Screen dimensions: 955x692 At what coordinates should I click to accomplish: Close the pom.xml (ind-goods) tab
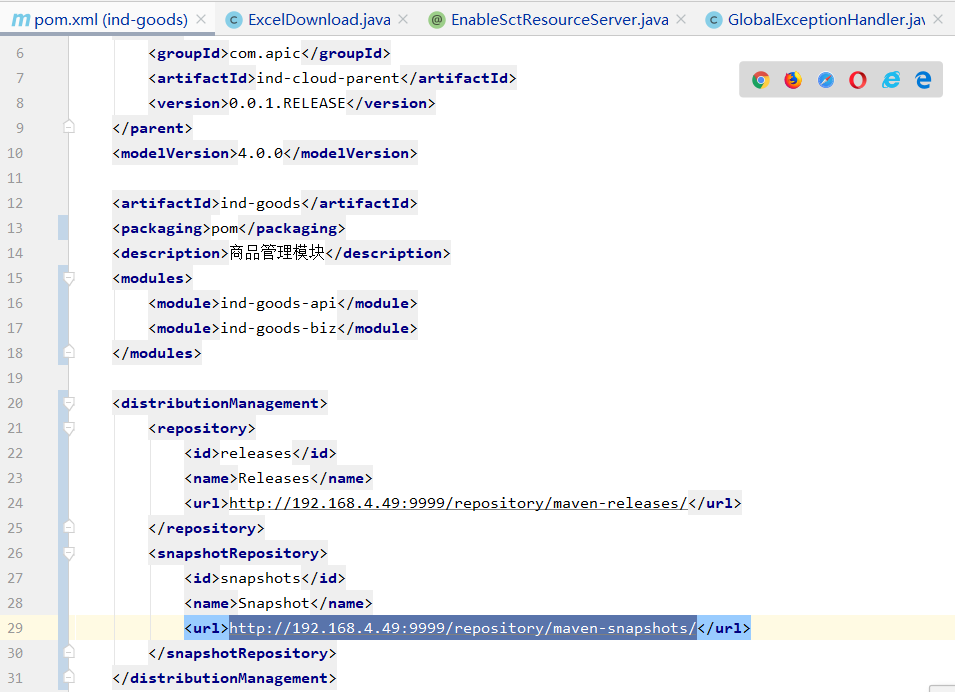point(201,19)
